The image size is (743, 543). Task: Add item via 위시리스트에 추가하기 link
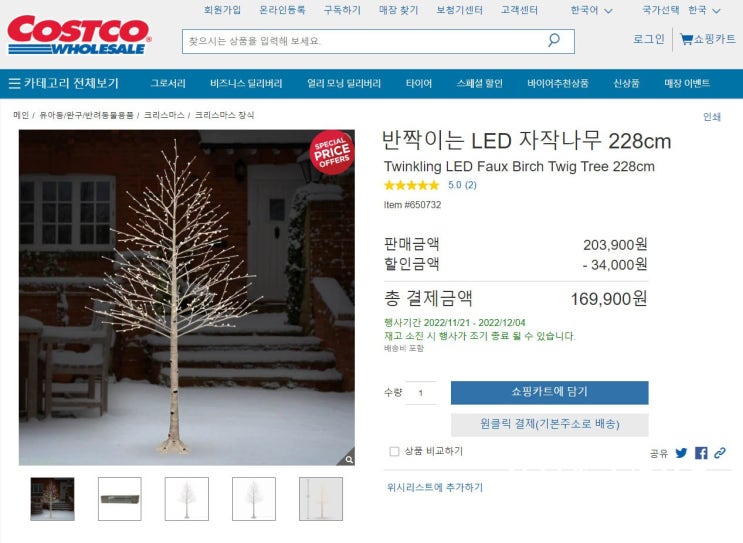click(x=435, y=487)
